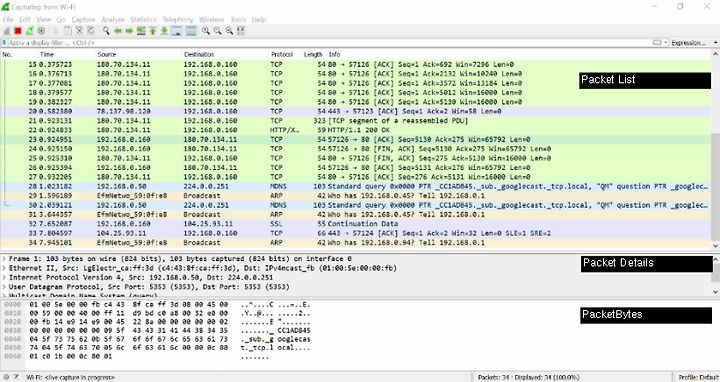Select packet 29 ARP who has 192.168.0.45
Screen dimensions: 720x382
click(x=356, y=196)
